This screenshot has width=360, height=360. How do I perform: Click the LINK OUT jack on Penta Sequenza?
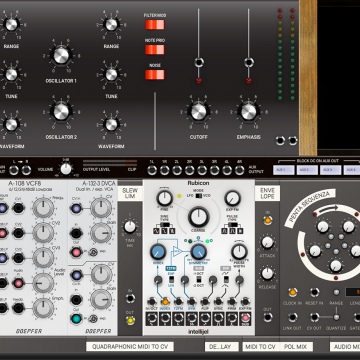click(292, 317)
